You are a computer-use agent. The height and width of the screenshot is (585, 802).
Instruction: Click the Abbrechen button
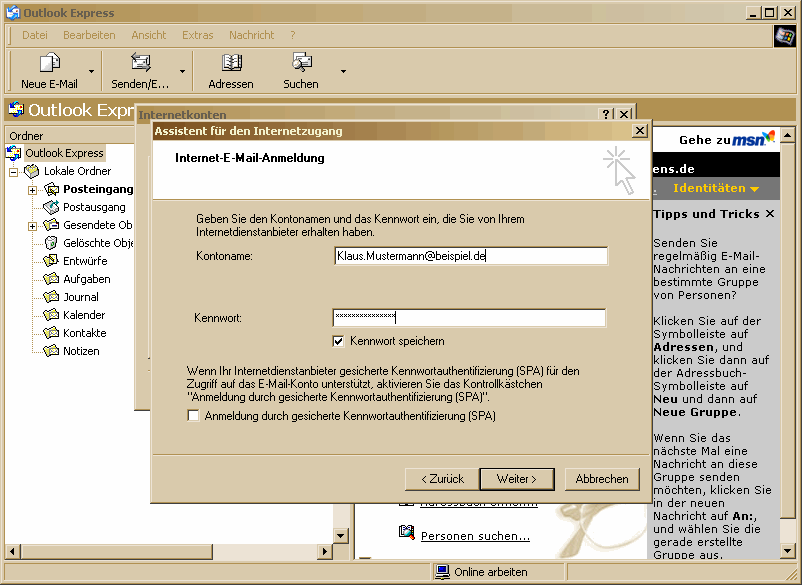(x=602, y=479)
